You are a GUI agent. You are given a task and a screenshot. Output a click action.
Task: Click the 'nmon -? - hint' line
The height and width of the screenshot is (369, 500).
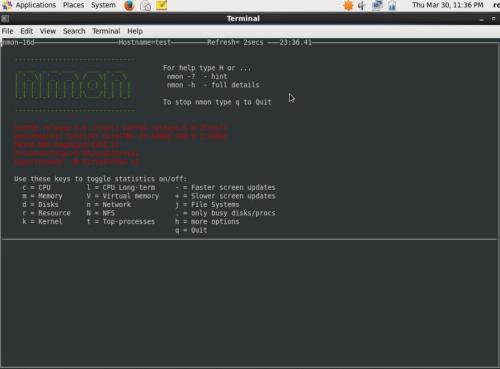(197, 76)
